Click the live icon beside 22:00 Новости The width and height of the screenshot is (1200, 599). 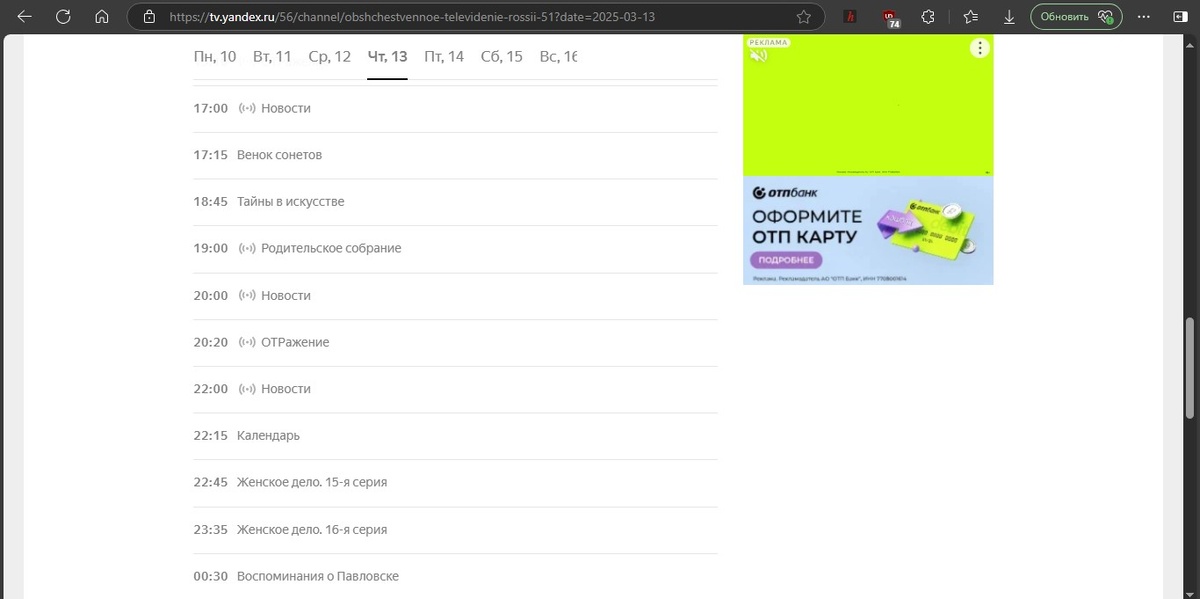coord(247,388)
